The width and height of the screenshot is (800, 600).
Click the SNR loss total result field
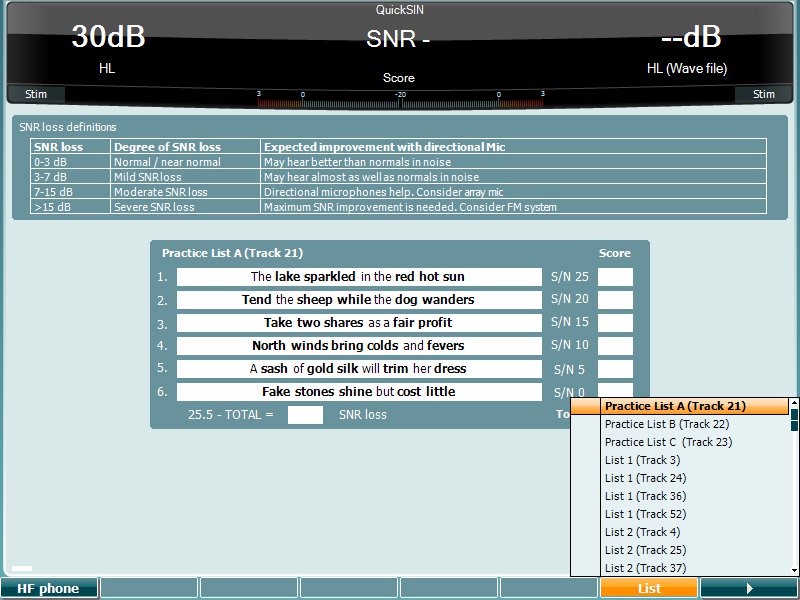tap(305, 415)
